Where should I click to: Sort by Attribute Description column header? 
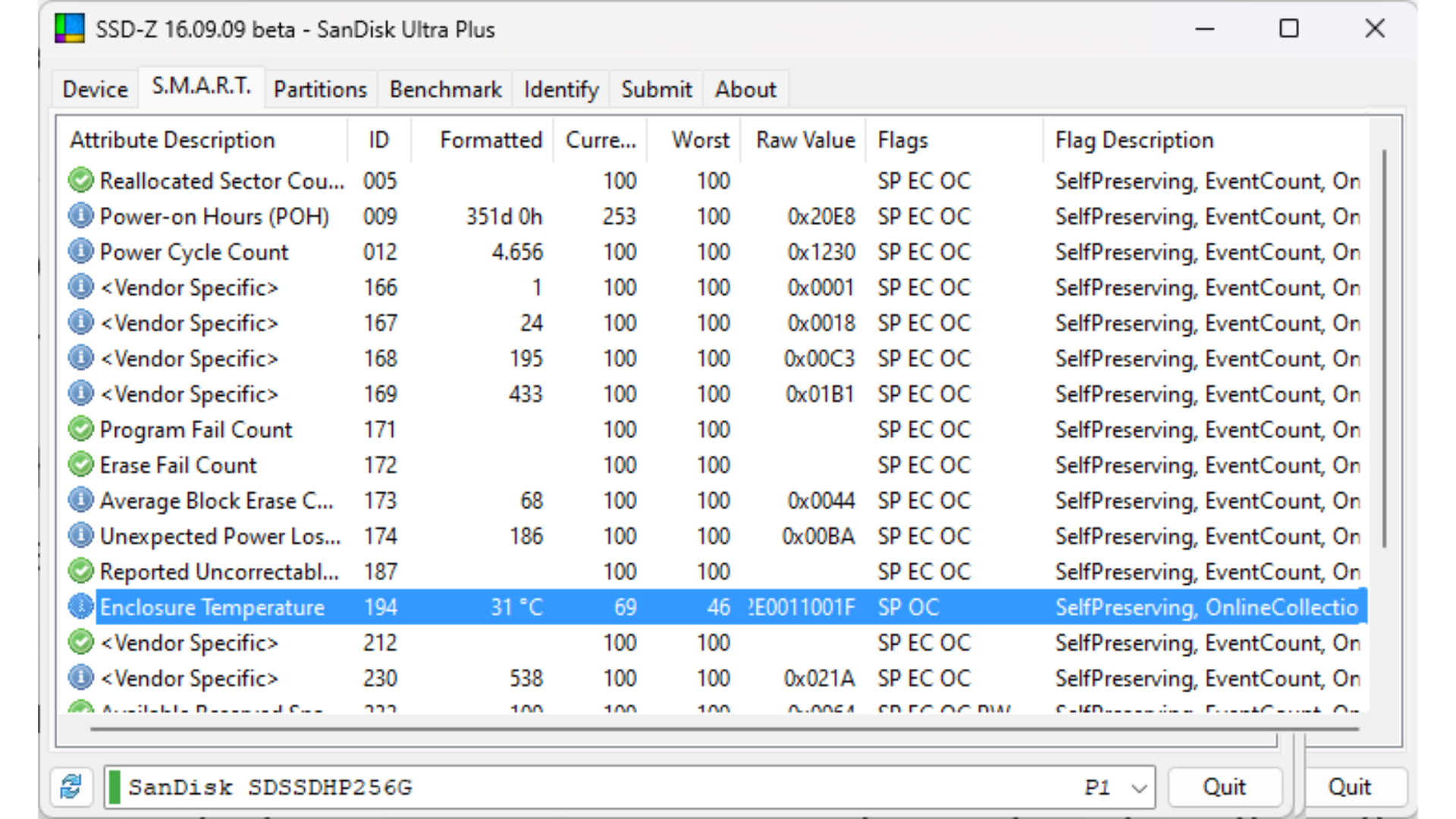(172, 140)
